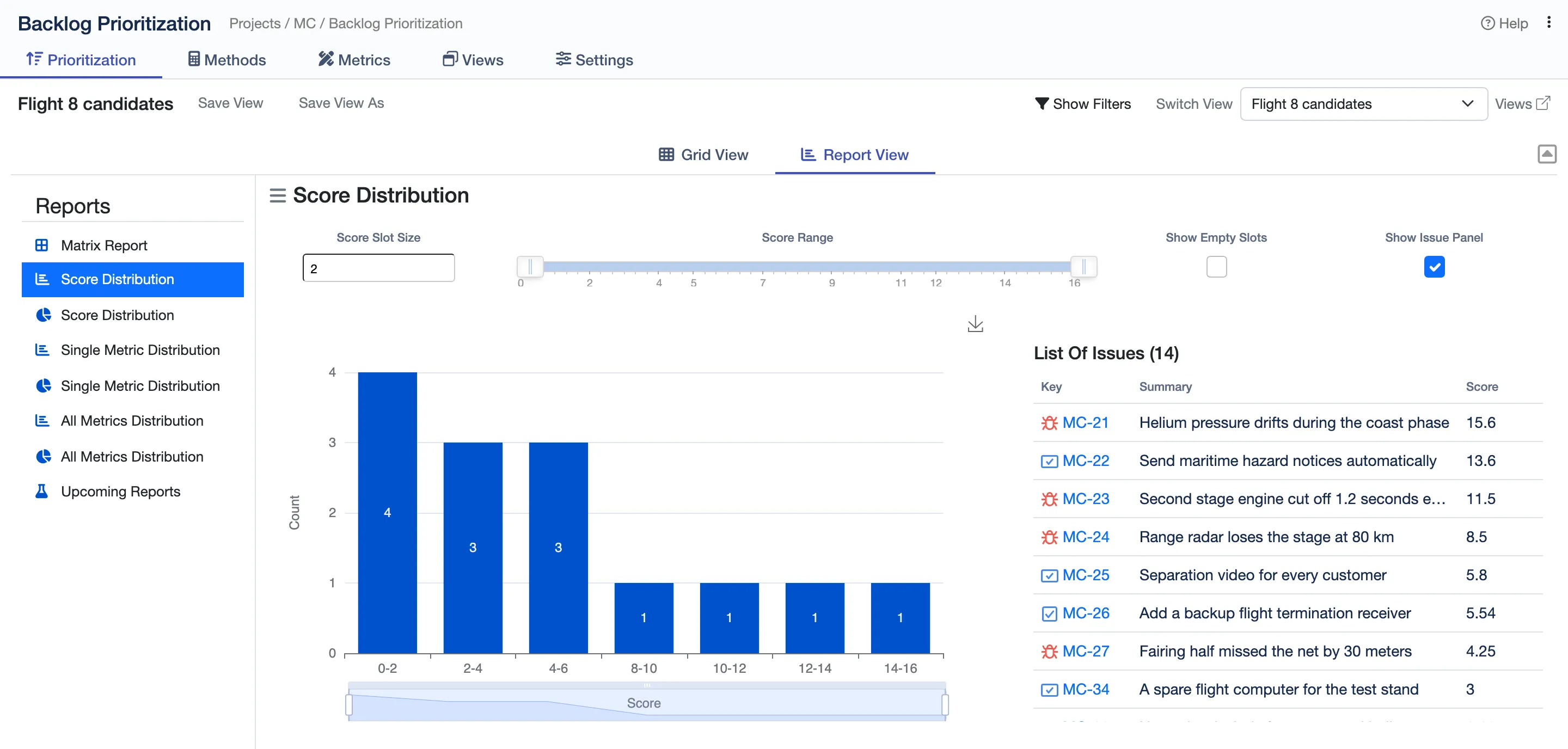This screenshot has height=749, width=1568.
Task: Click the 14-16 score bar in the chart
Action: click(x=901, y=618)
